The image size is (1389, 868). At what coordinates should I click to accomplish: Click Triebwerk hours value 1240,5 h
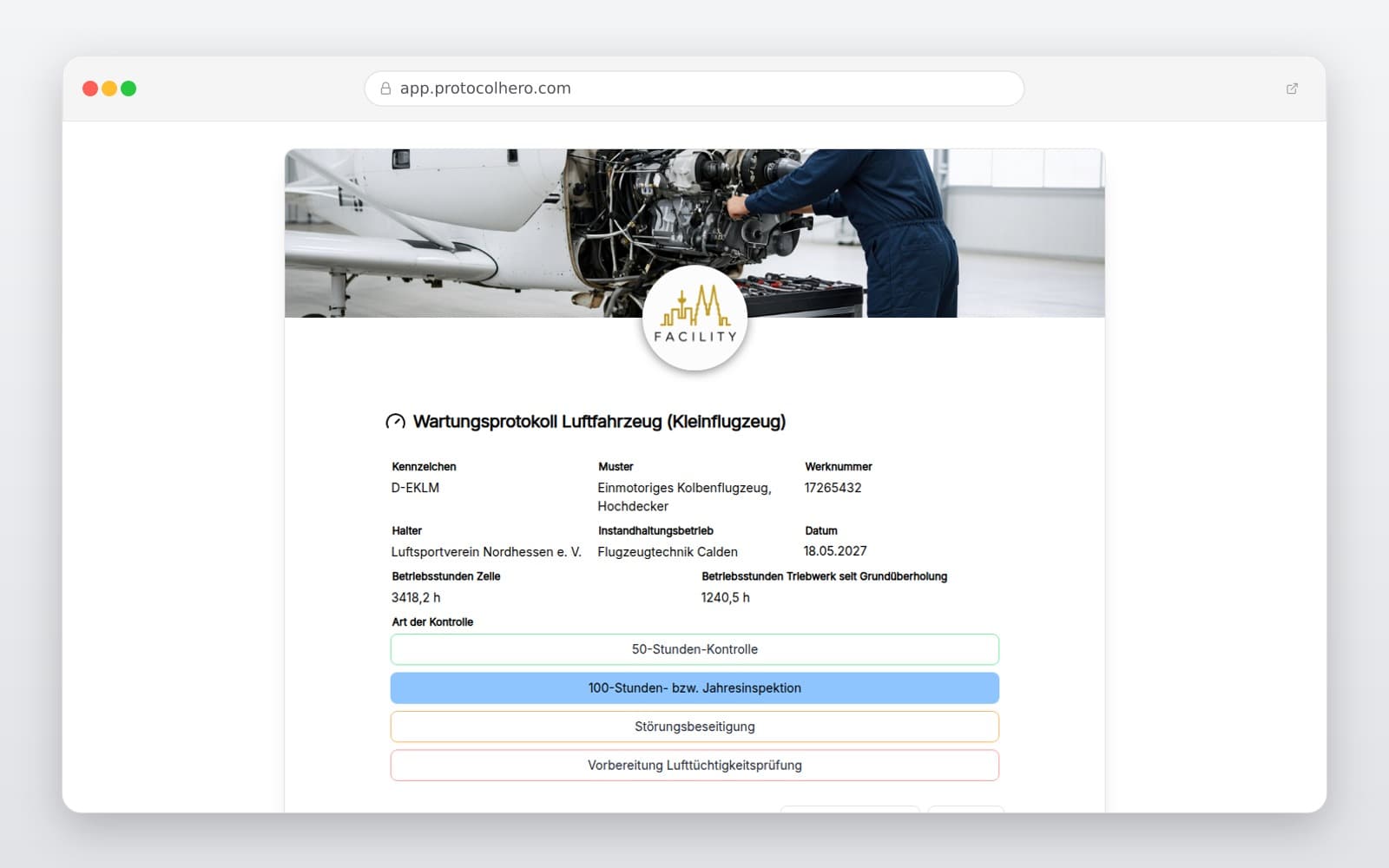click(x=726, y=597)
